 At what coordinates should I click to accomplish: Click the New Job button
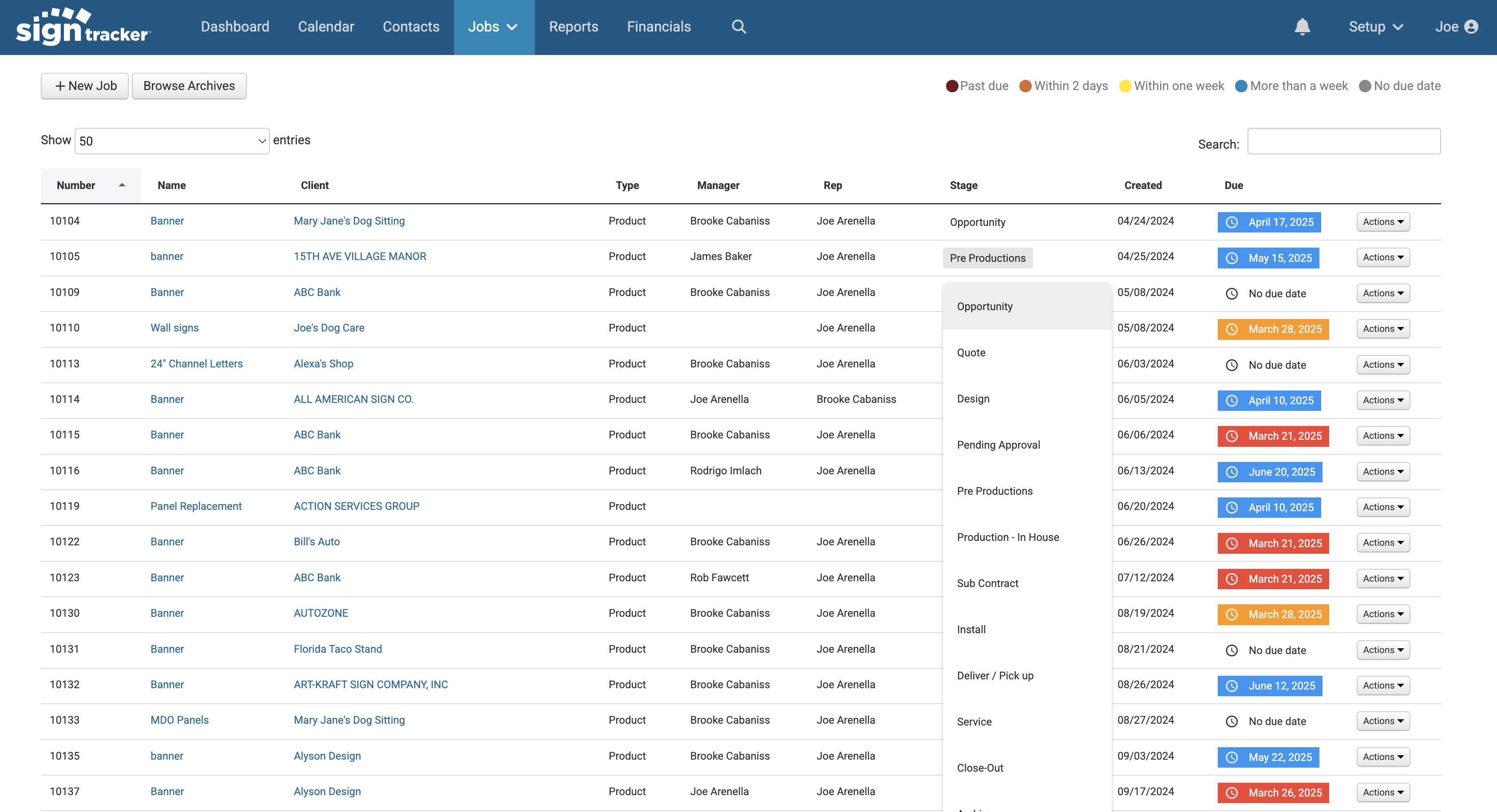85,86
